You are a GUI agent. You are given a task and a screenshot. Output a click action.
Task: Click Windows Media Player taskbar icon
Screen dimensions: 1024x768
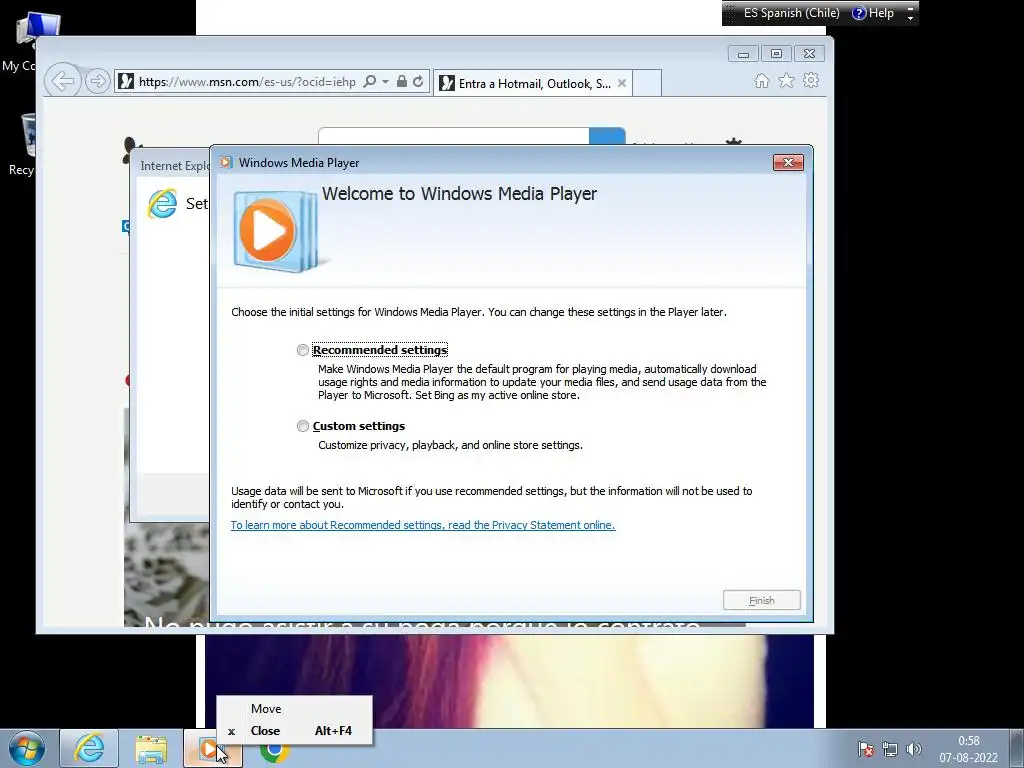pyautogui.click(x=213, y=749)
